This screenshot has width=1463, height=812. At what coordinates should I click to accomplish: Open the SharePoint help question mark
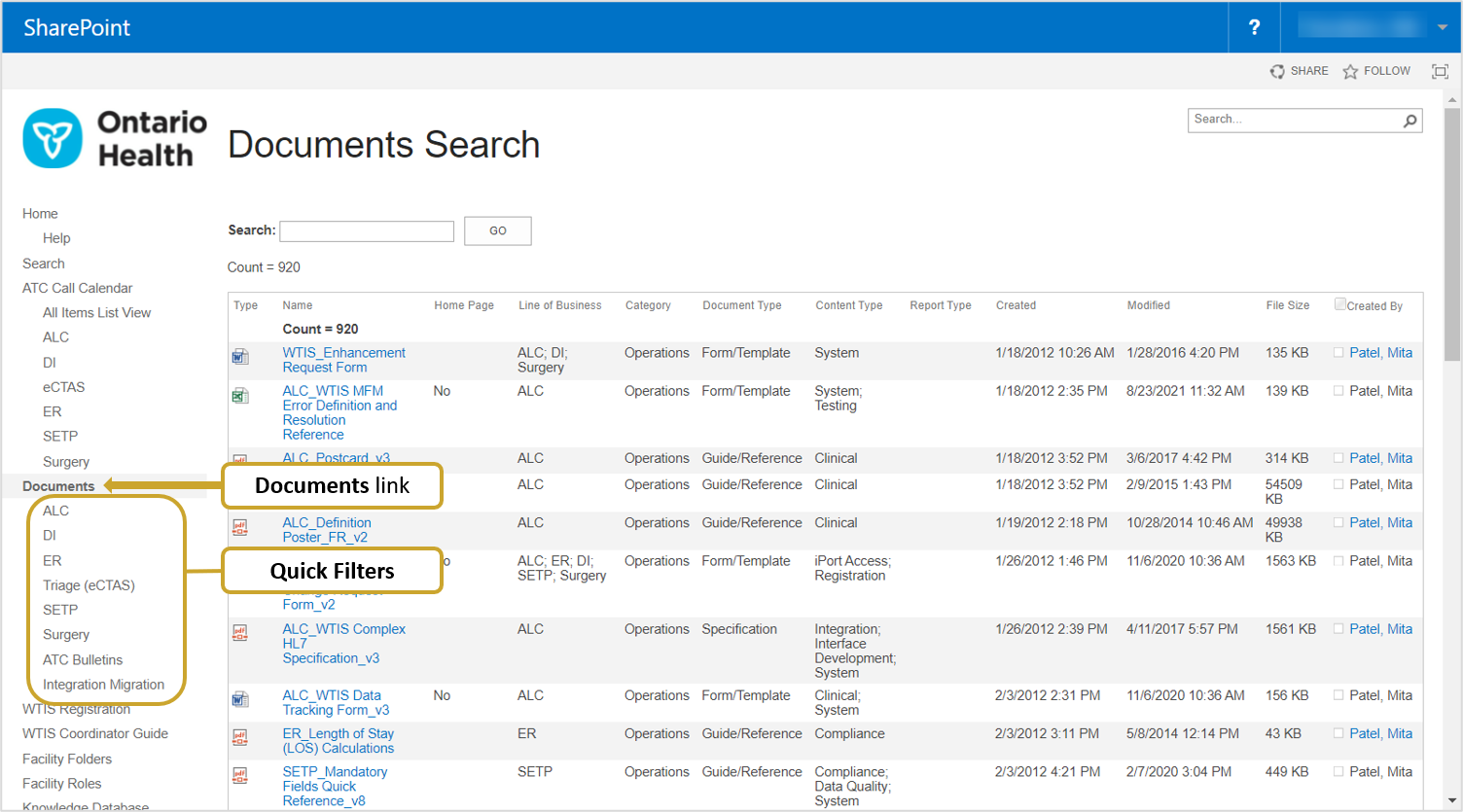tap(1254, 27)
